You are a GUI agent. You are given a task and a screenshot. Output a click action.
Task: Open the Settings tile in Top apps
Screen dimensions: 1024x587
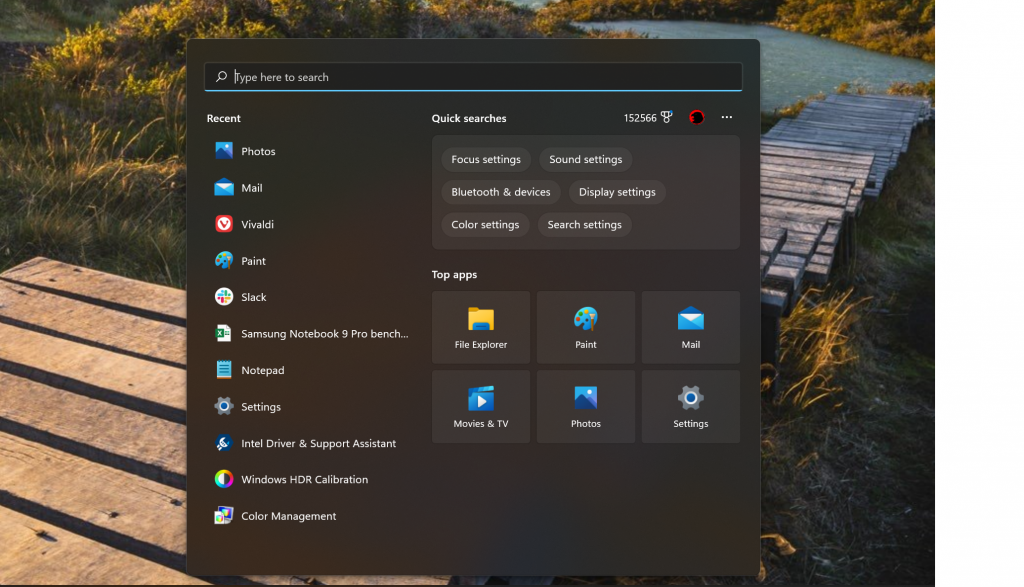coord(690,406)
